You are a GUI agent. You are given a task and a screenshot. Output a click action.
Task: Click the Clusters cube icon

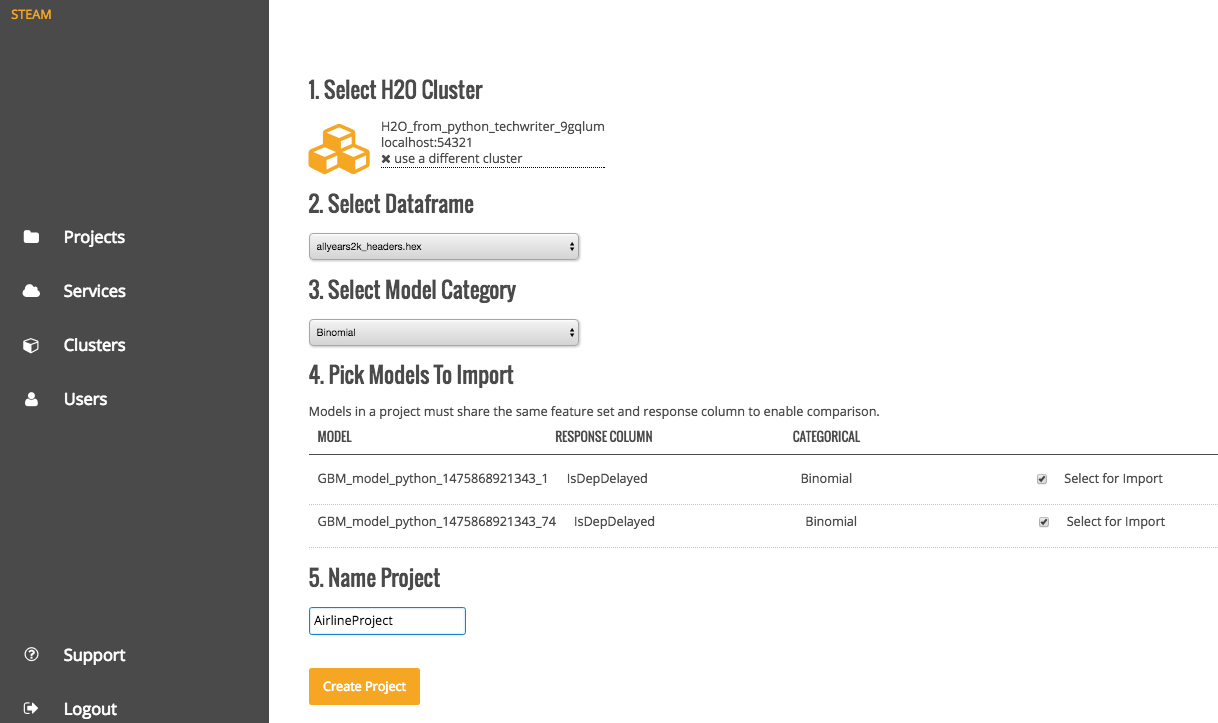31,345
